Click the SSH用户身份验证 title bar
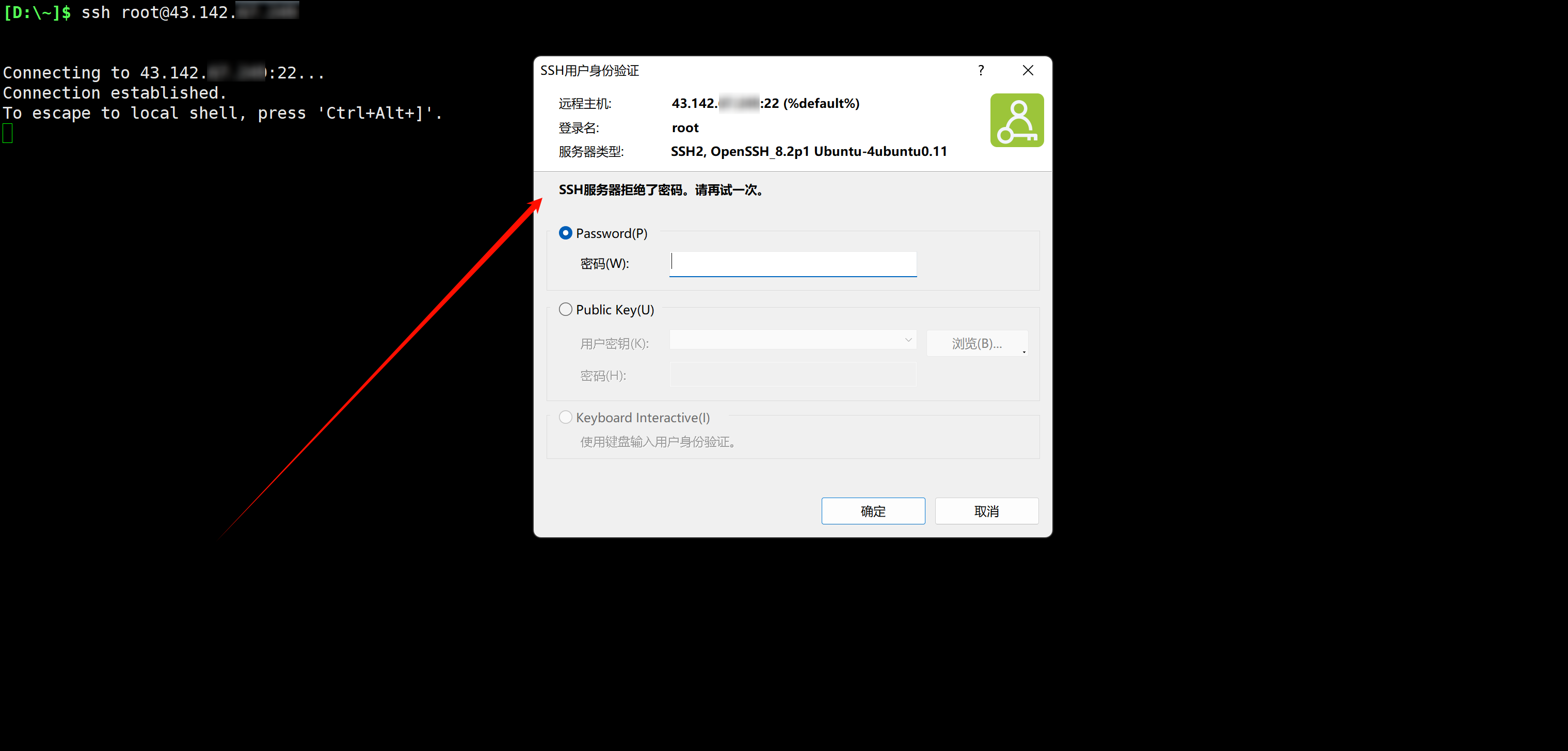This screenshot has width=1568, height=751. 749,71
